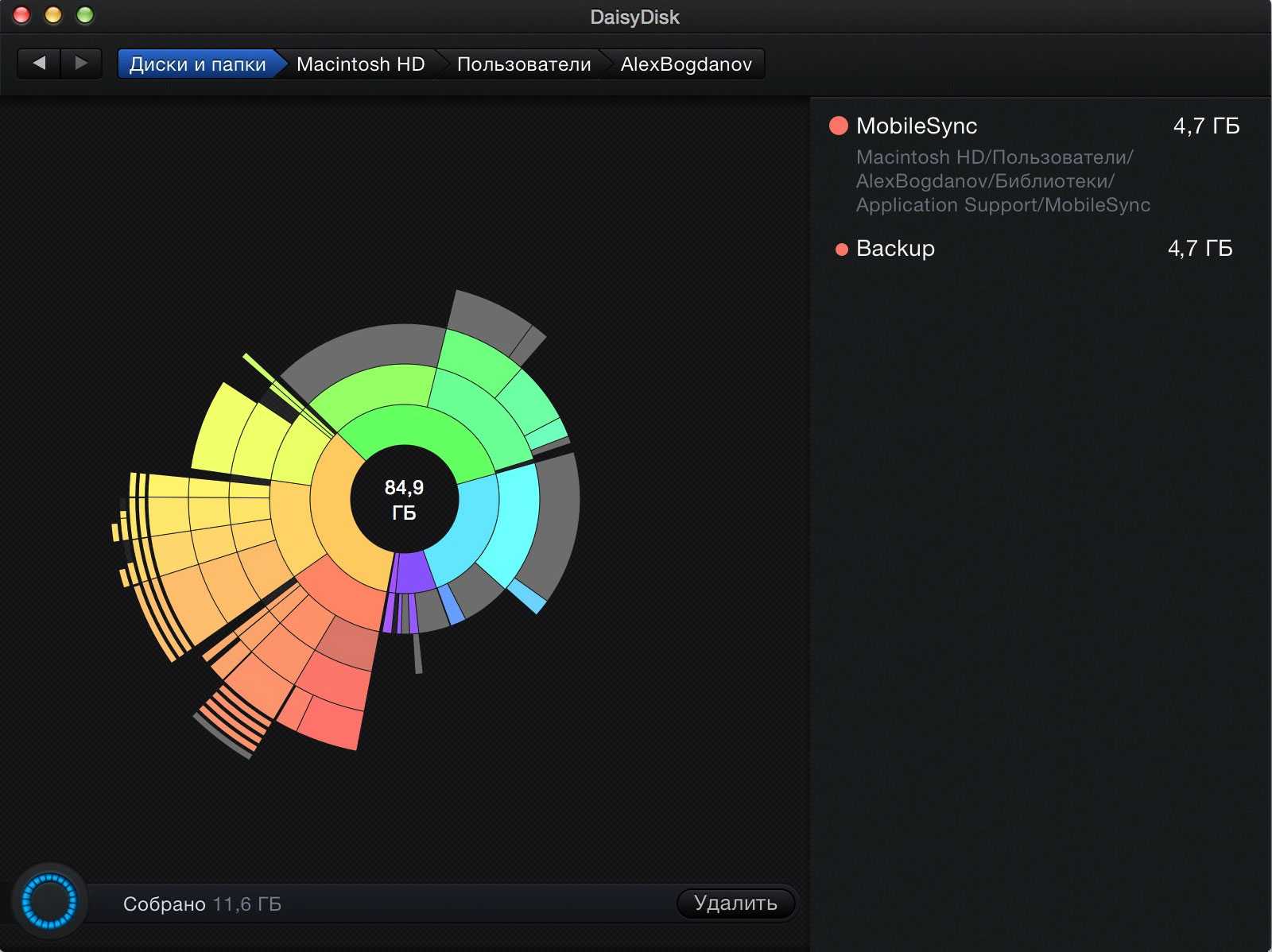
Task: Go to Macintosh HD breadcrumb
Action: click(x=360, y=64)
